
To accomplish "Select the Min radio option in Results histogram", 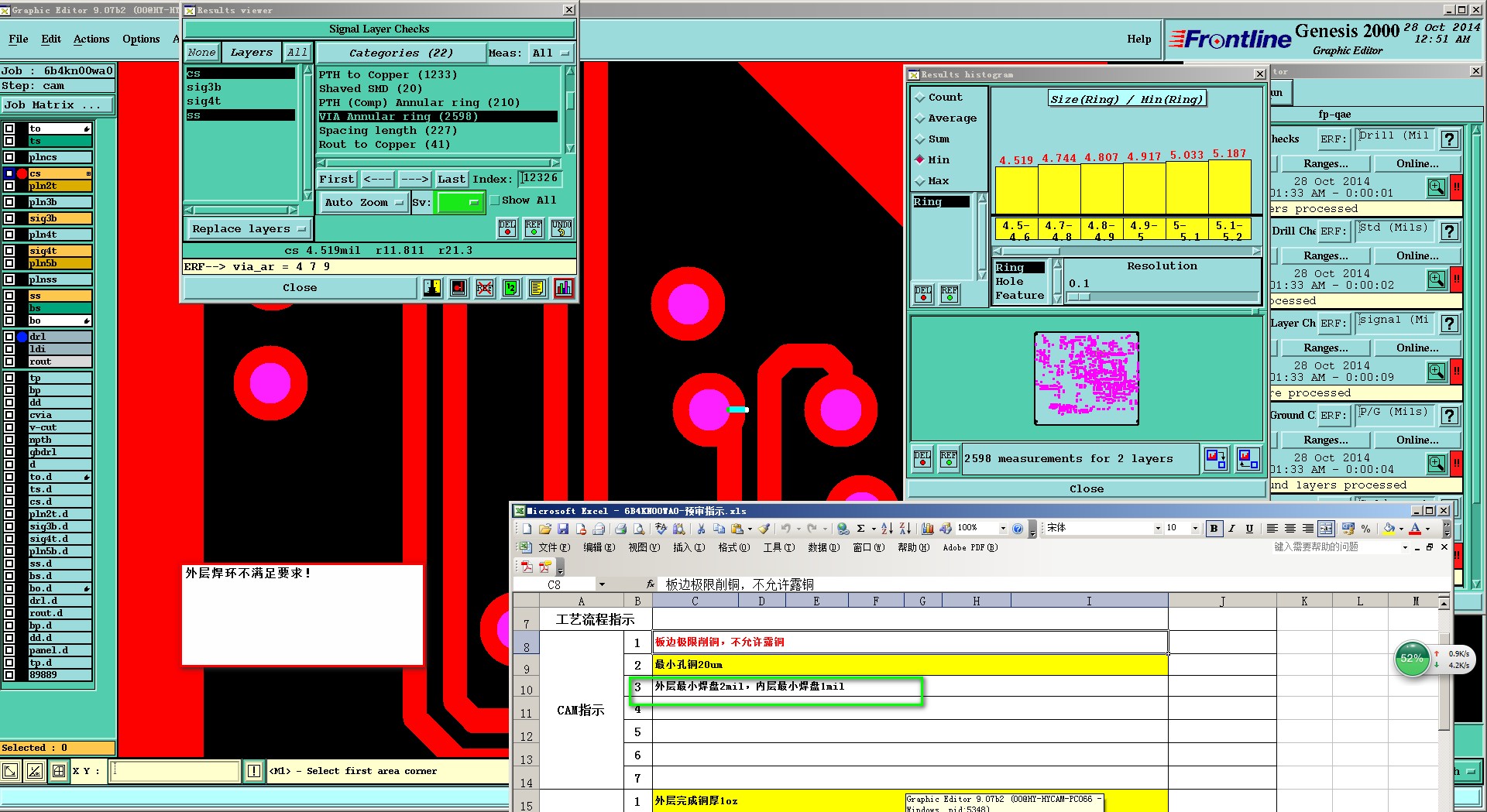I will pos(920,160).
